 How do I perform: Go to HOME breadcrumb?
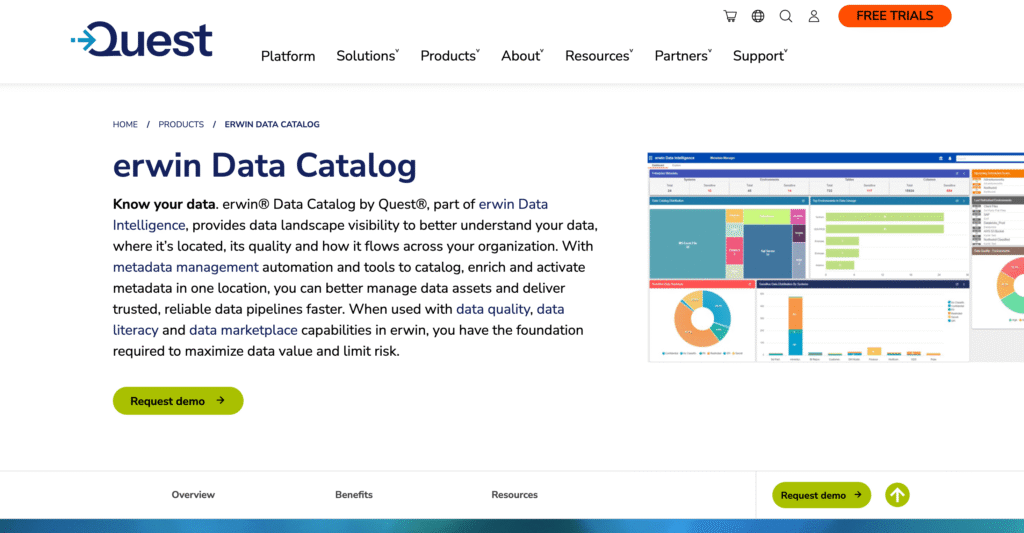coord(125,124)
